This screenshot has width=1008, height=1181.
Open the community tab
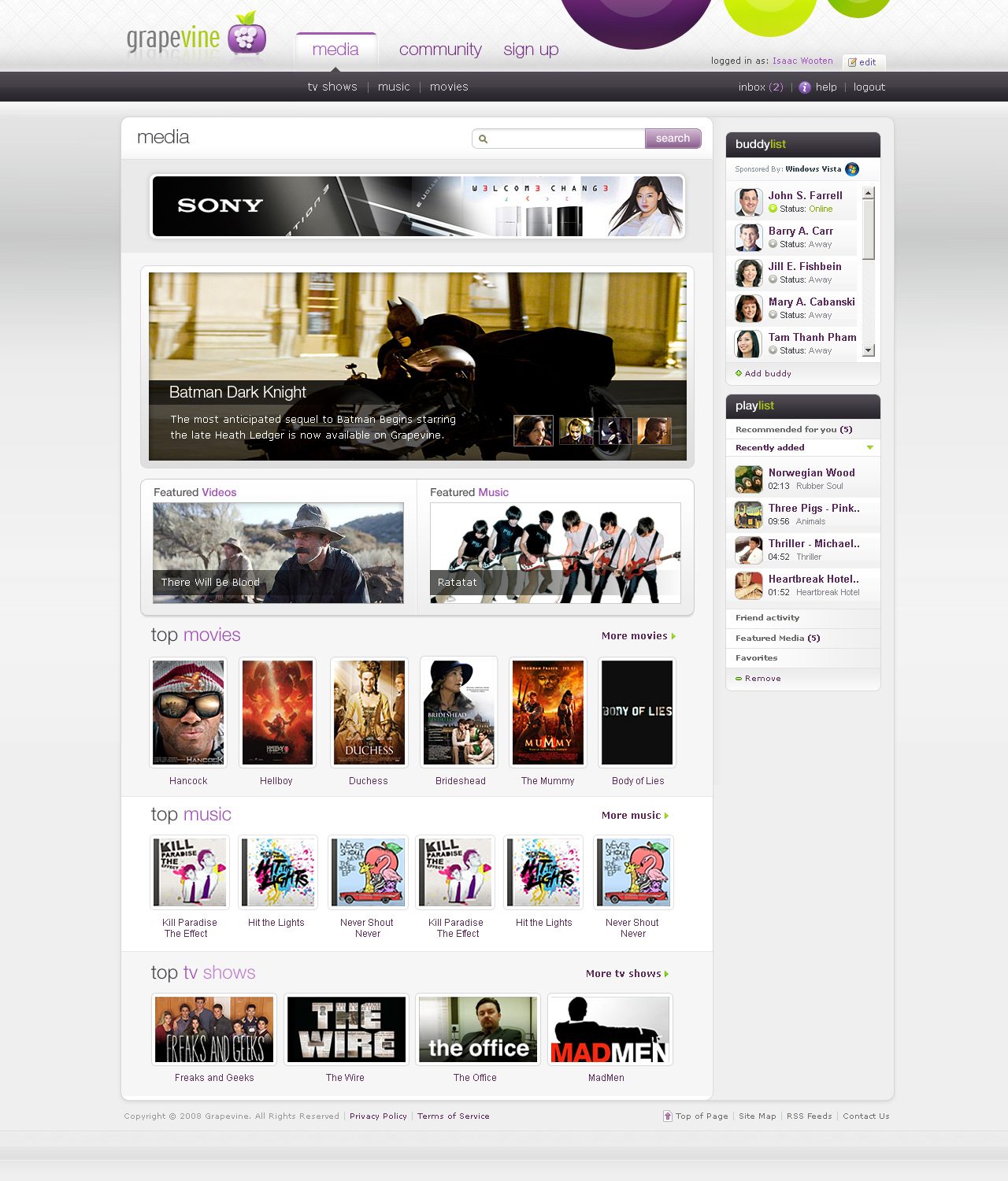click(440, 50)
